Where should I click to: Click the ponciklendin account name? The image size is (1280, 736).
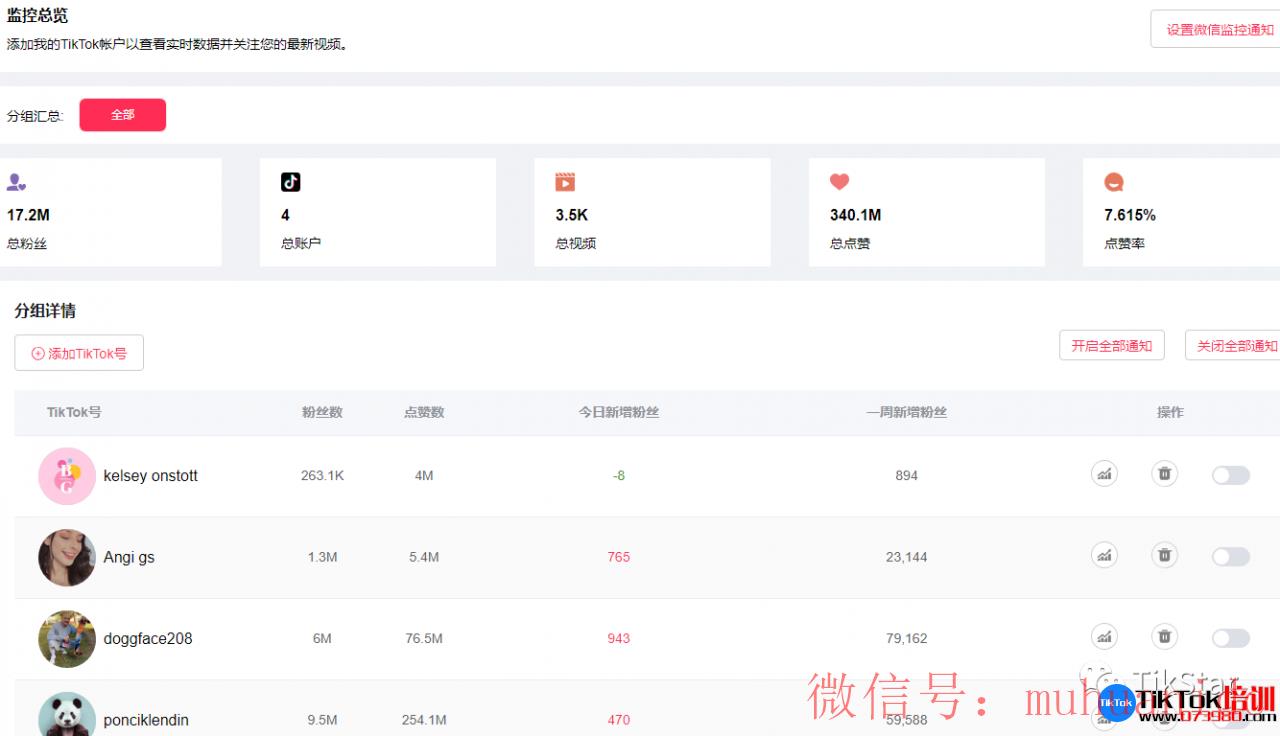[x=146, y=720]
